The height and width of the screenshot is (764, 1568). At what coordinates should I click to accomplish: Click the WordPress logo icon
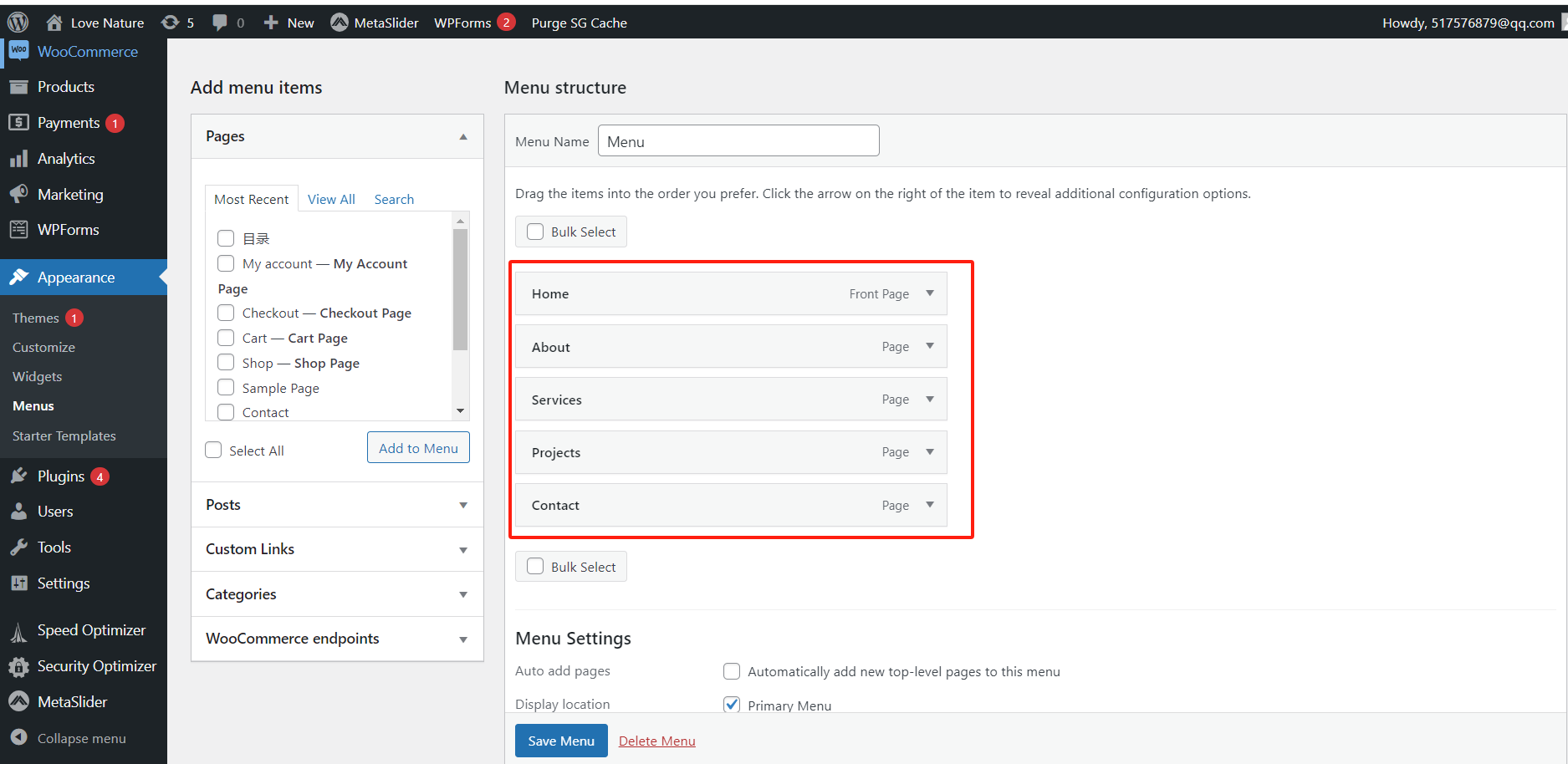pos(18,23)
